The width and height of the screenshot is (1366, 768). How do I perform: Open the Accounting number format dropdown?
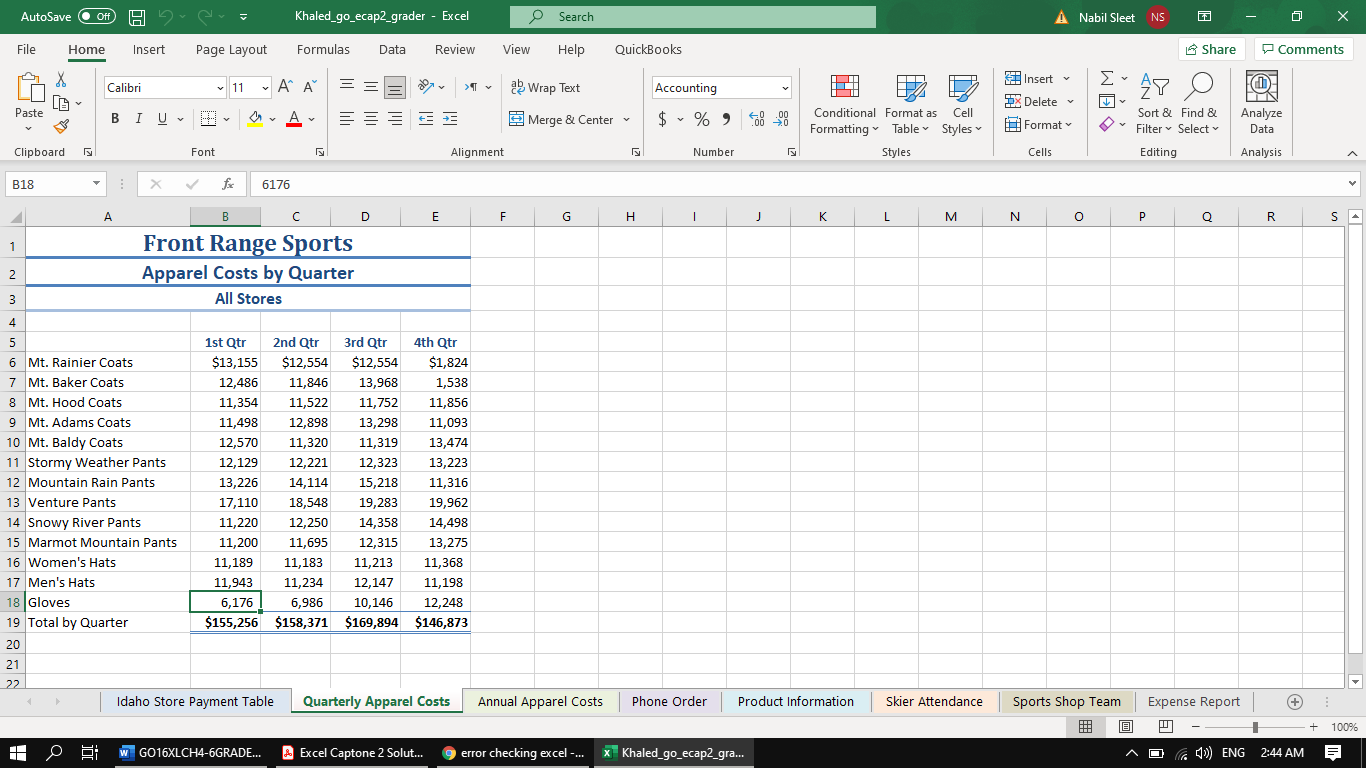point(785,88)
